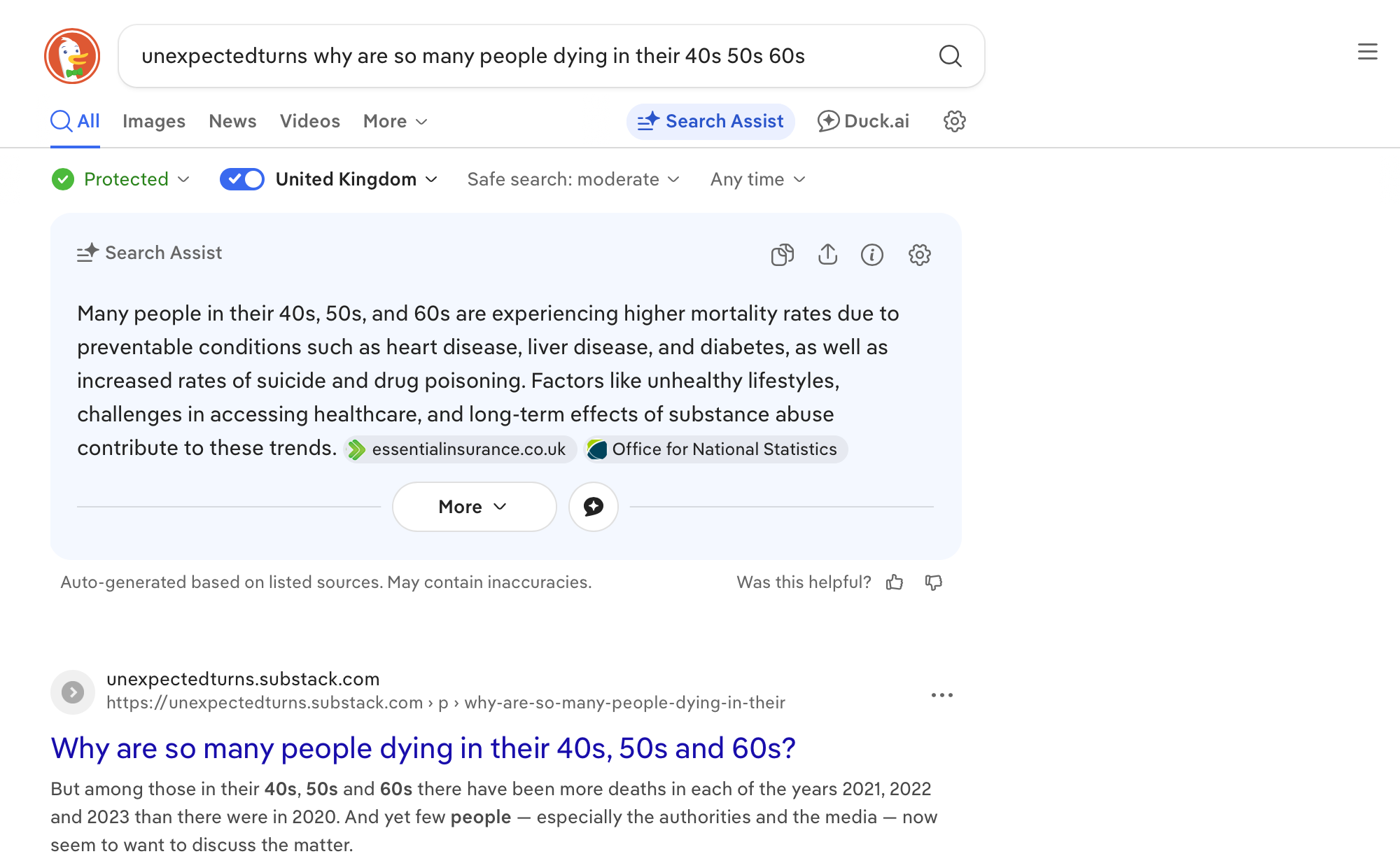Open the hamburger menu icon
The height and width of the screenshot is (868, 1400).
1367,52
